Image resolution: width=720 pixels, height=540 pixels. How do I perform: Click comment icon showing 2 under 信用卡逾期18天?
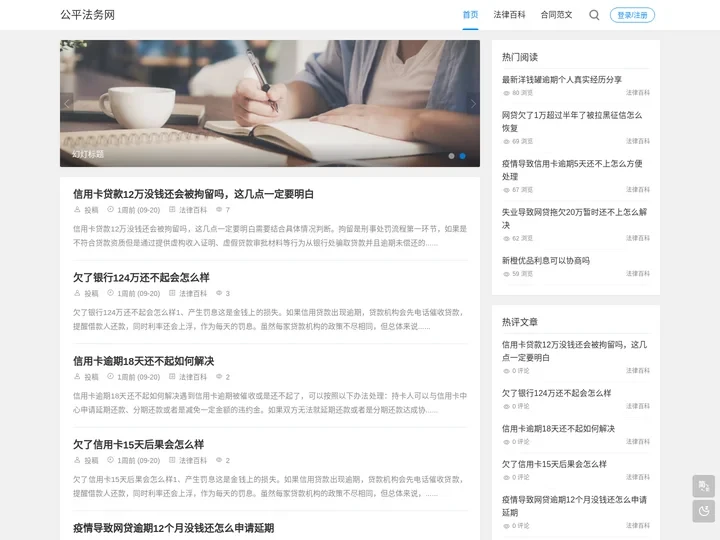coord(219,377)
